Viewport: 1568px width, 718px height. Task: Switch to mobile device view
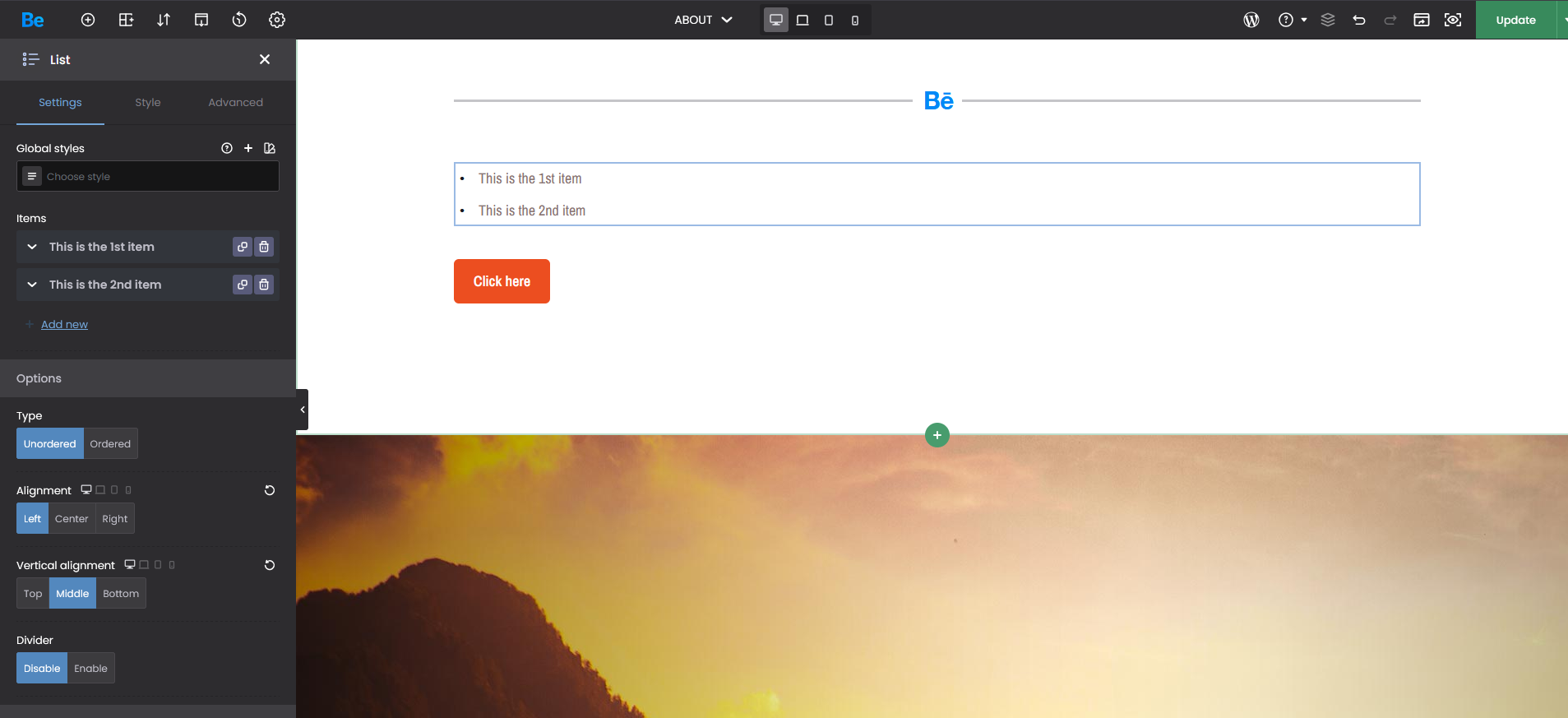coord(855,20)
